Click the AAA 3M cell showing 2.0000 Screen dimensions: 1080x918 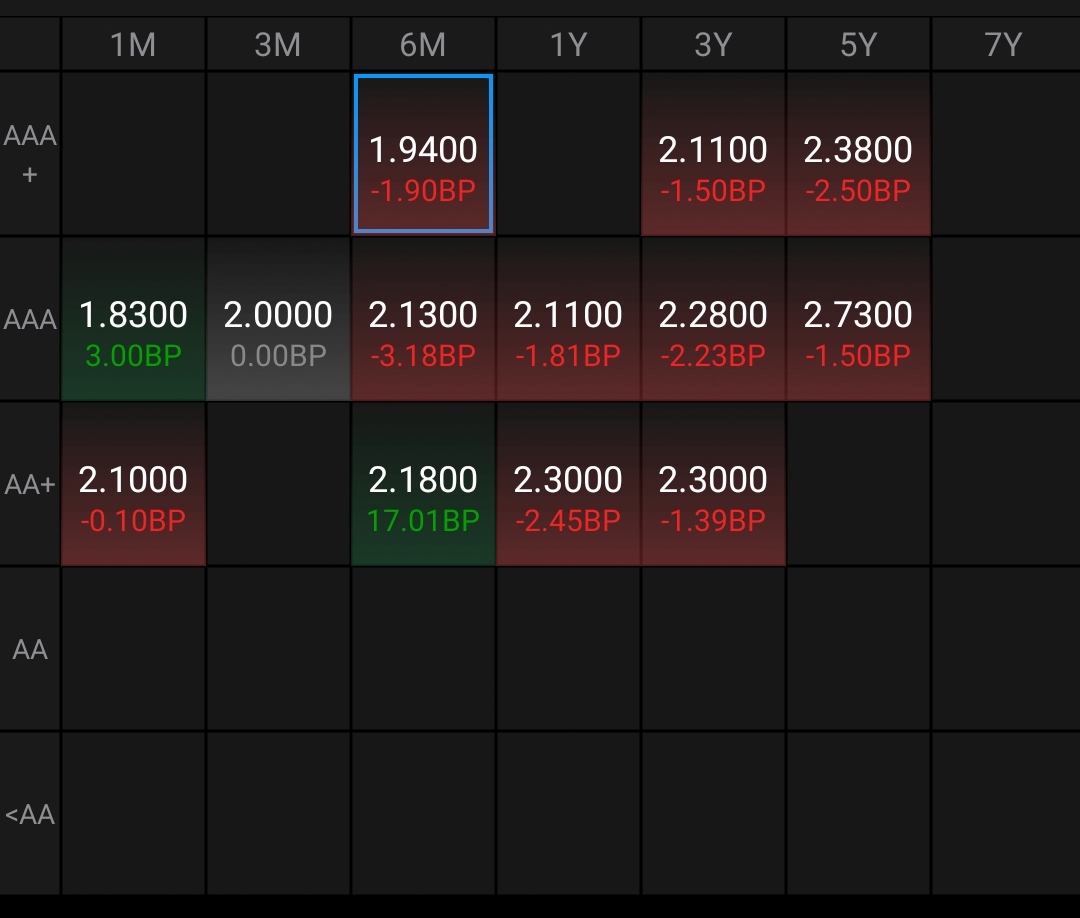point(278,320)
